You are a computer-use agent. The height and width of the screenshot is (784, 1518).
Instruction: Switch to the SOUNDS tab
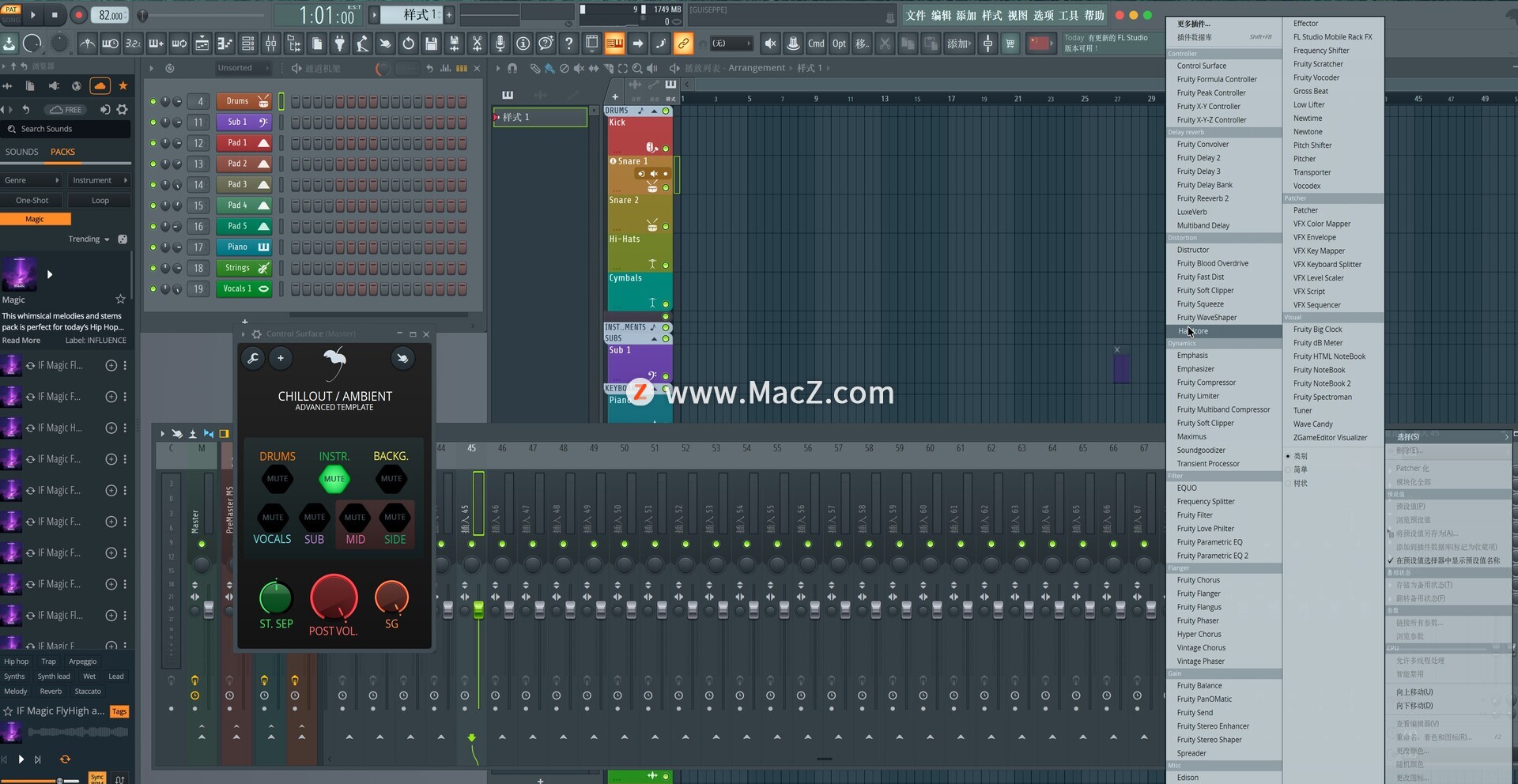[21, 152]
